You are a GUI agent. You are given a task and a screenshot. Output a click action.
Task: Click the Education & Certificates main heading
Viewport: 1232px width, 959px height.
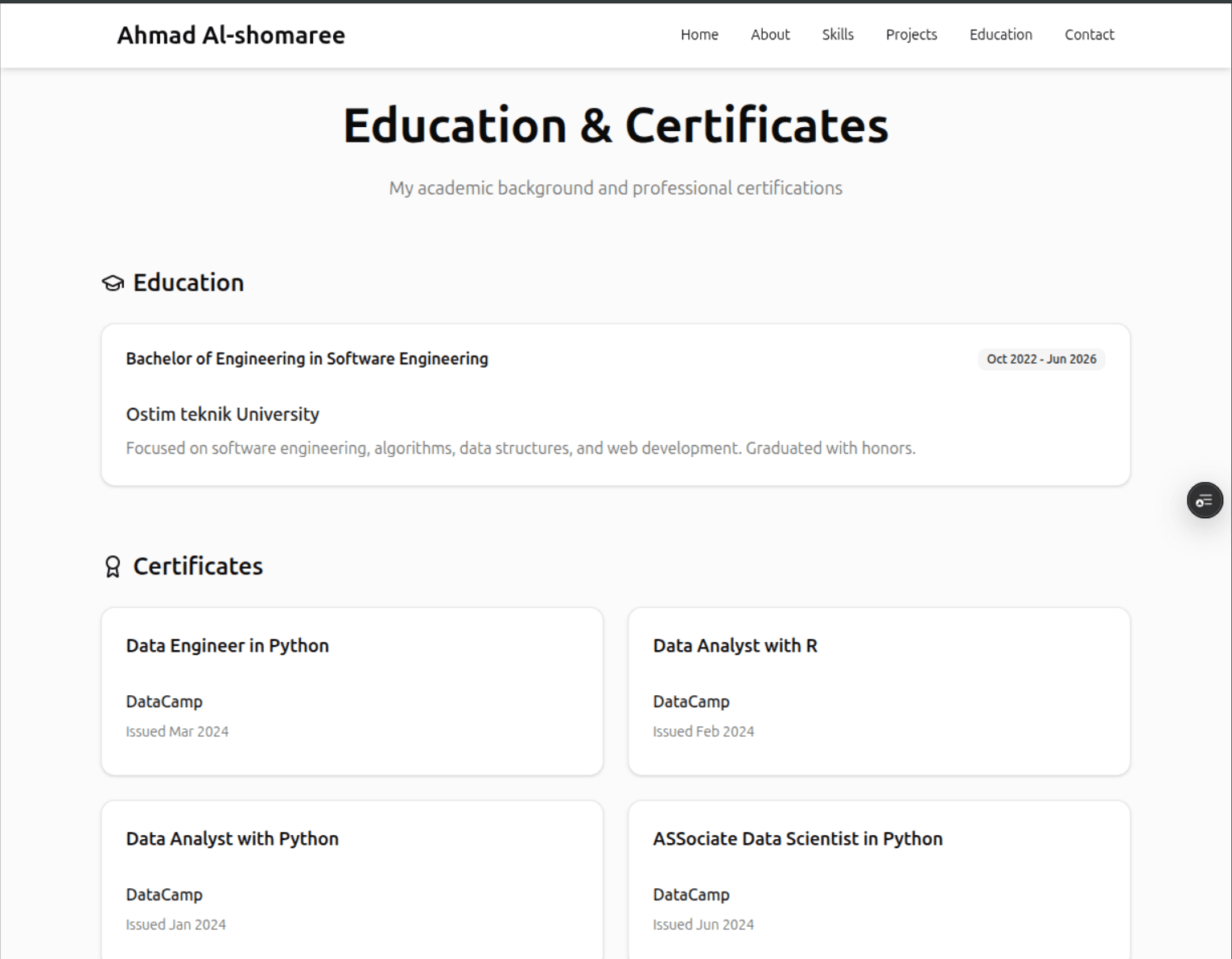[616, 126]
